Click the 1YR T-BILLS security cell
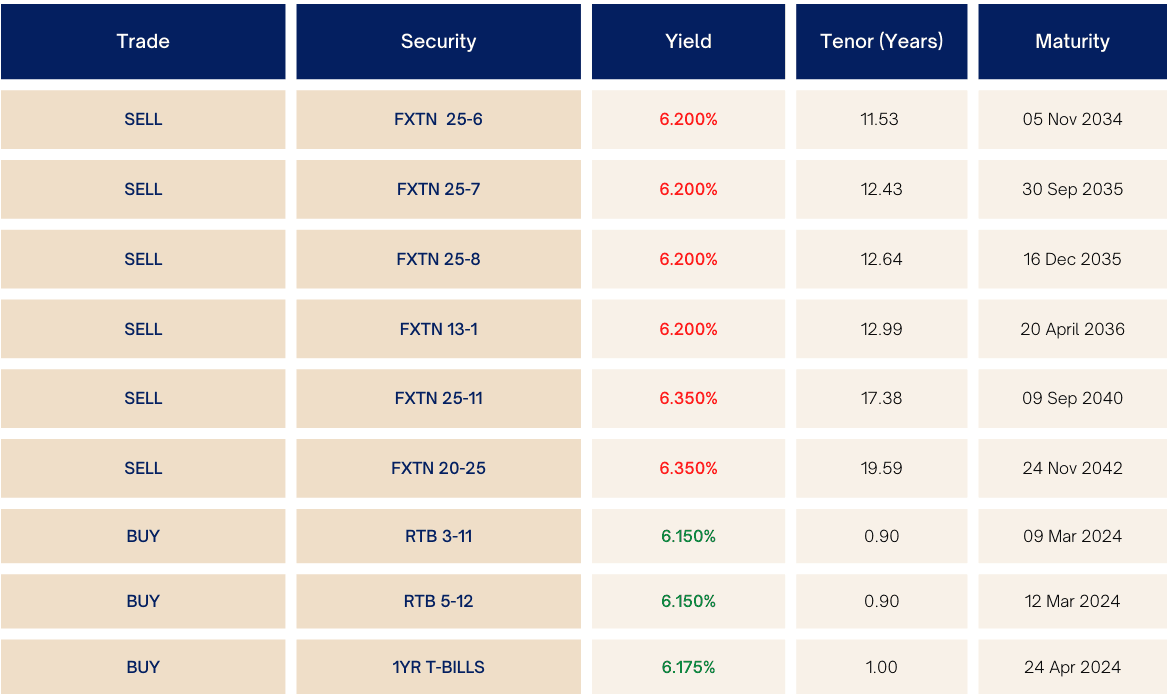Viewport: 1175px width, 697px height. tap(438, 667)
